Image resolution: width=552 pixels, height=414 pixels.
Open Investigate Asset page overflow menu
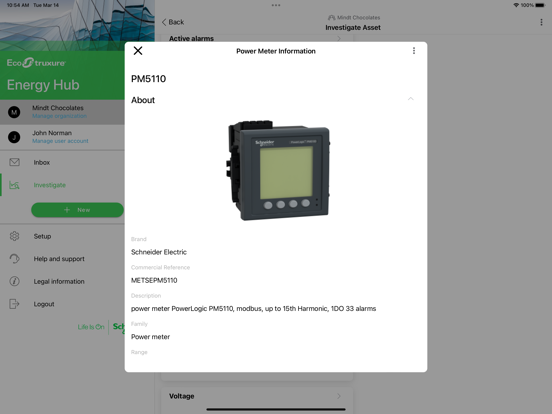coord(541,22)
